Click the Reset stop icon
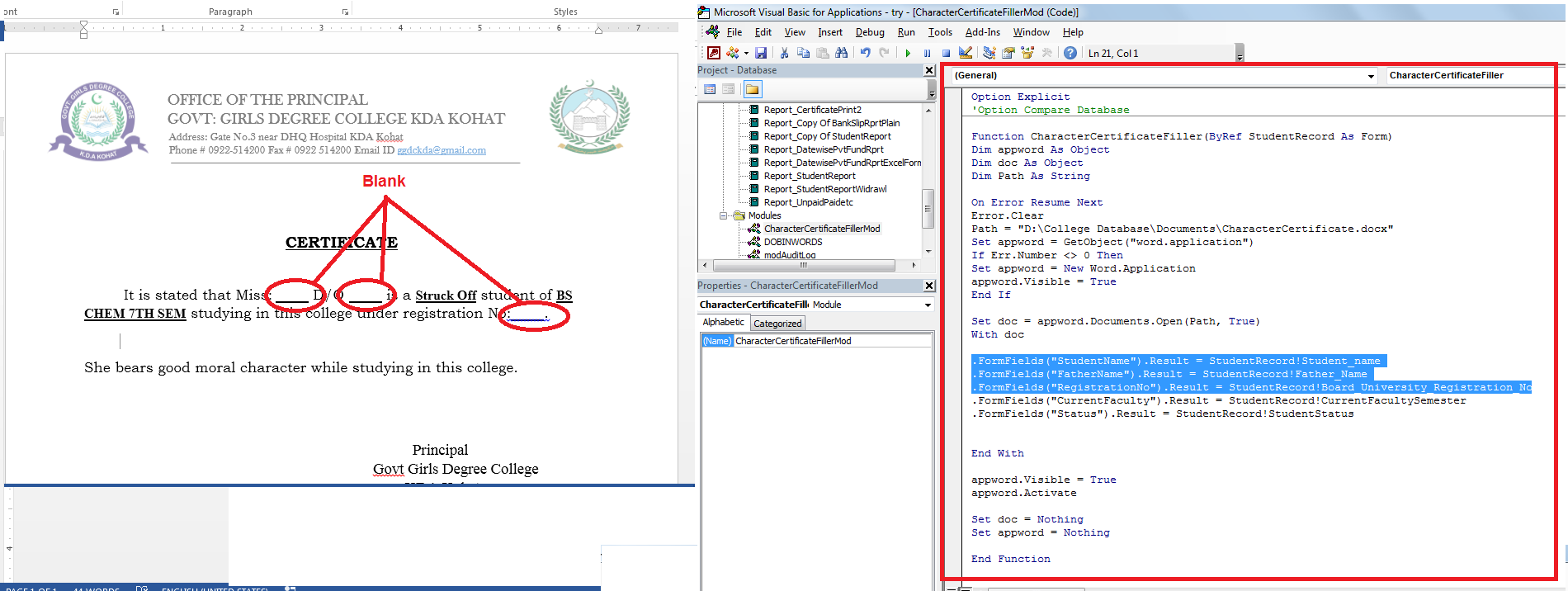This screenshot has height=591, width=1568. coord(946,53)
